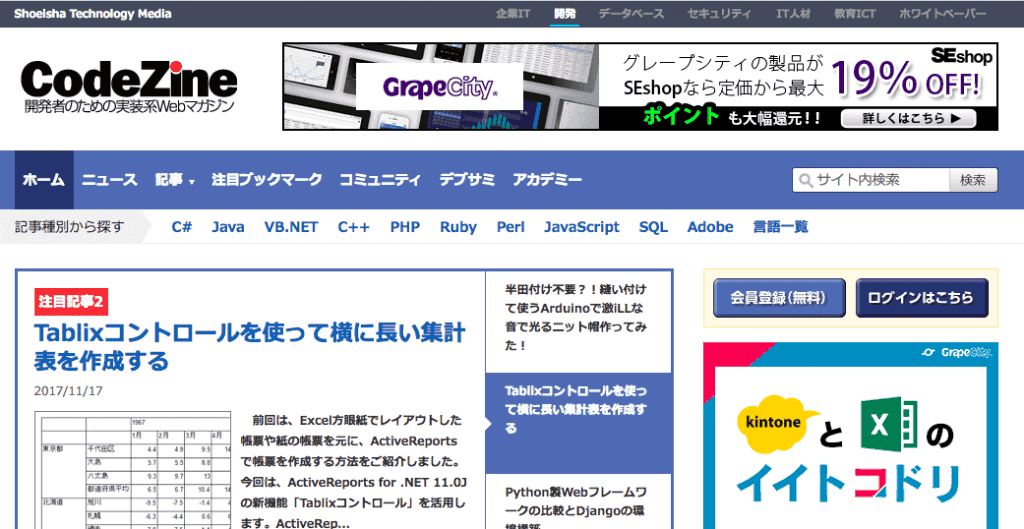Screen dimensions: 1024x529
Task: Click the 記事種別から探す label
Action: click(69, 227)
